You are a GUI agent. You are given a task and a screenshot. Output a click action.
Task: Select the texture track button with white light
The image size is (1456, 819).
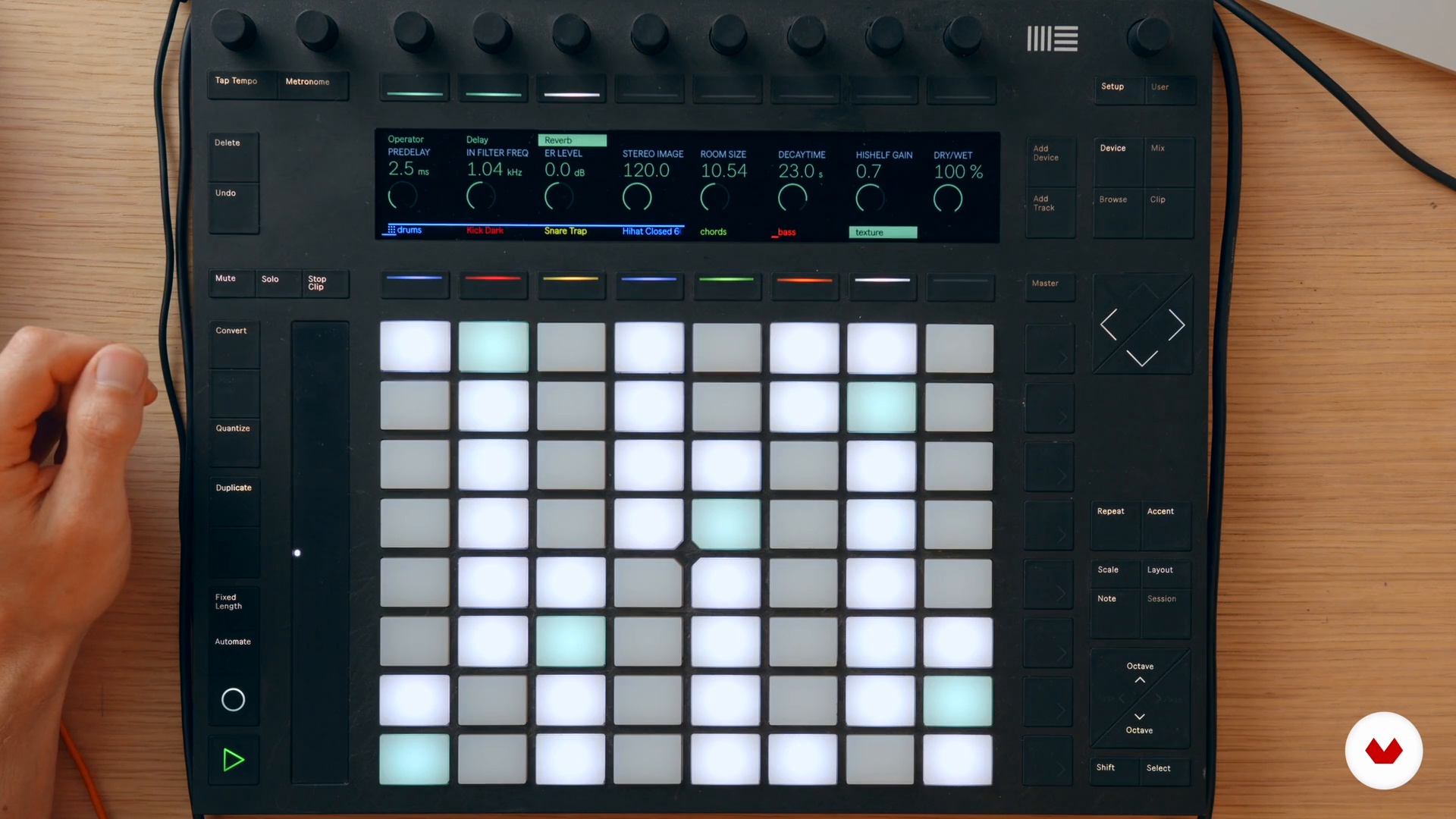[x=882, y=287]
